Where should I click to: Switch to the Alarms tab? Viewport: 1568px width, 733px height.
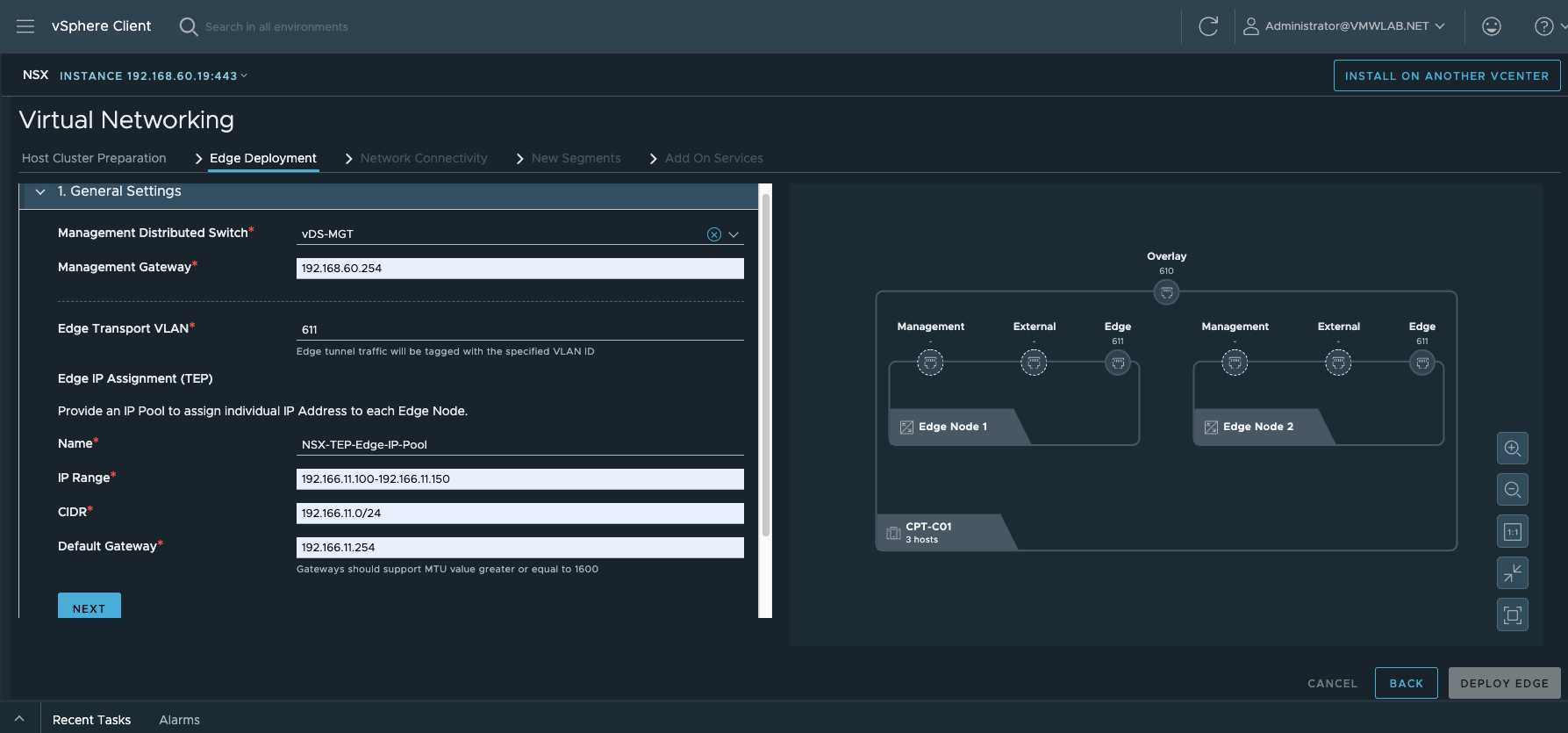click(179, 720)
